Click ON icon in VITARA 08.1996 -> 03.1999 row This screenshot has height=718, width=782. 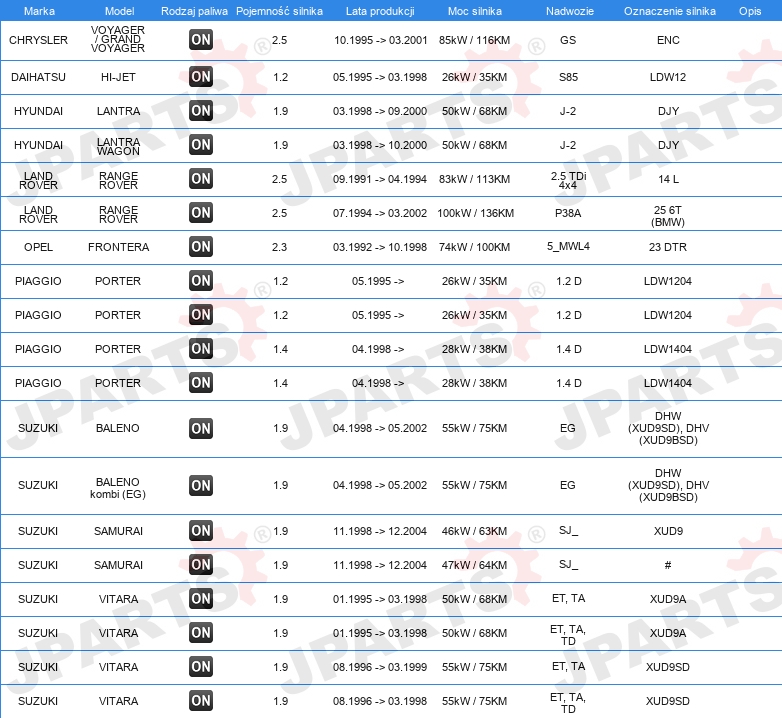(201, 667)
